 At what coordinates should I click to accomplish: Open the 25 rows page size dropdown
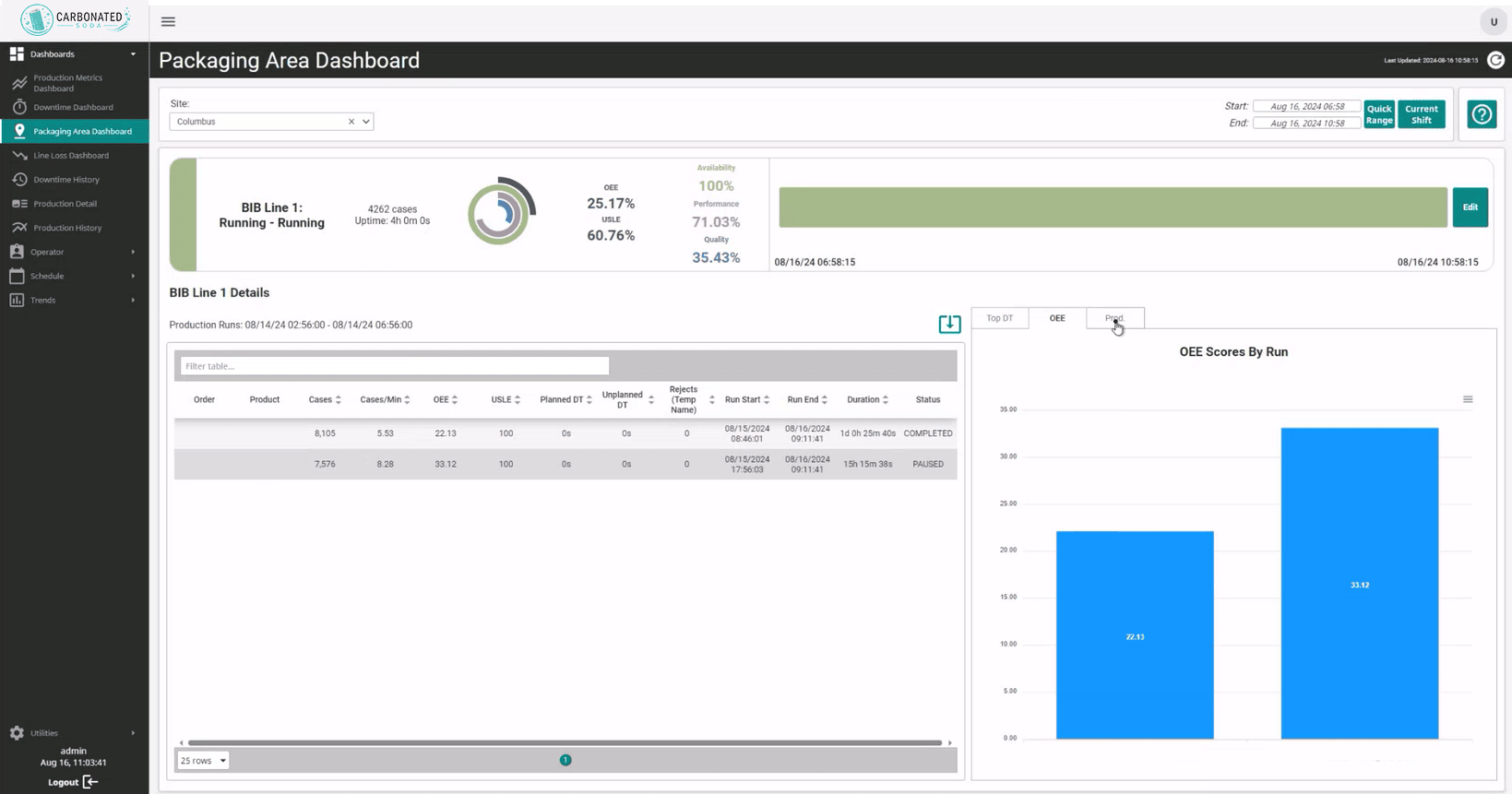[x=203, y=761]
